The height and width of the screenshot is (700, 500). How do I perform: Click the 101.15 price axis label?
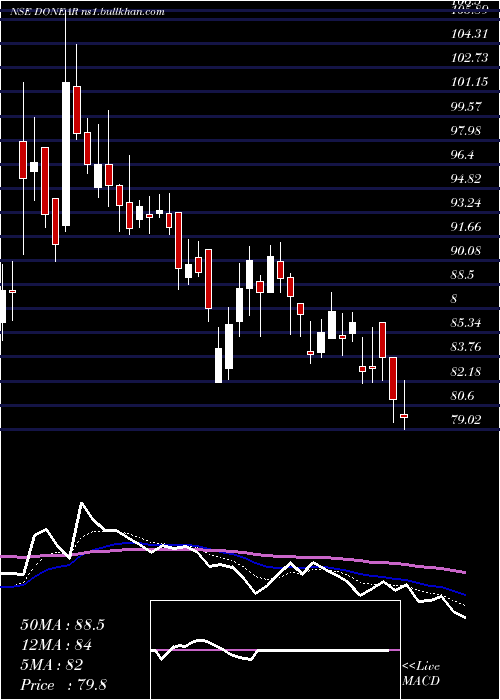[x=469, y=82]
